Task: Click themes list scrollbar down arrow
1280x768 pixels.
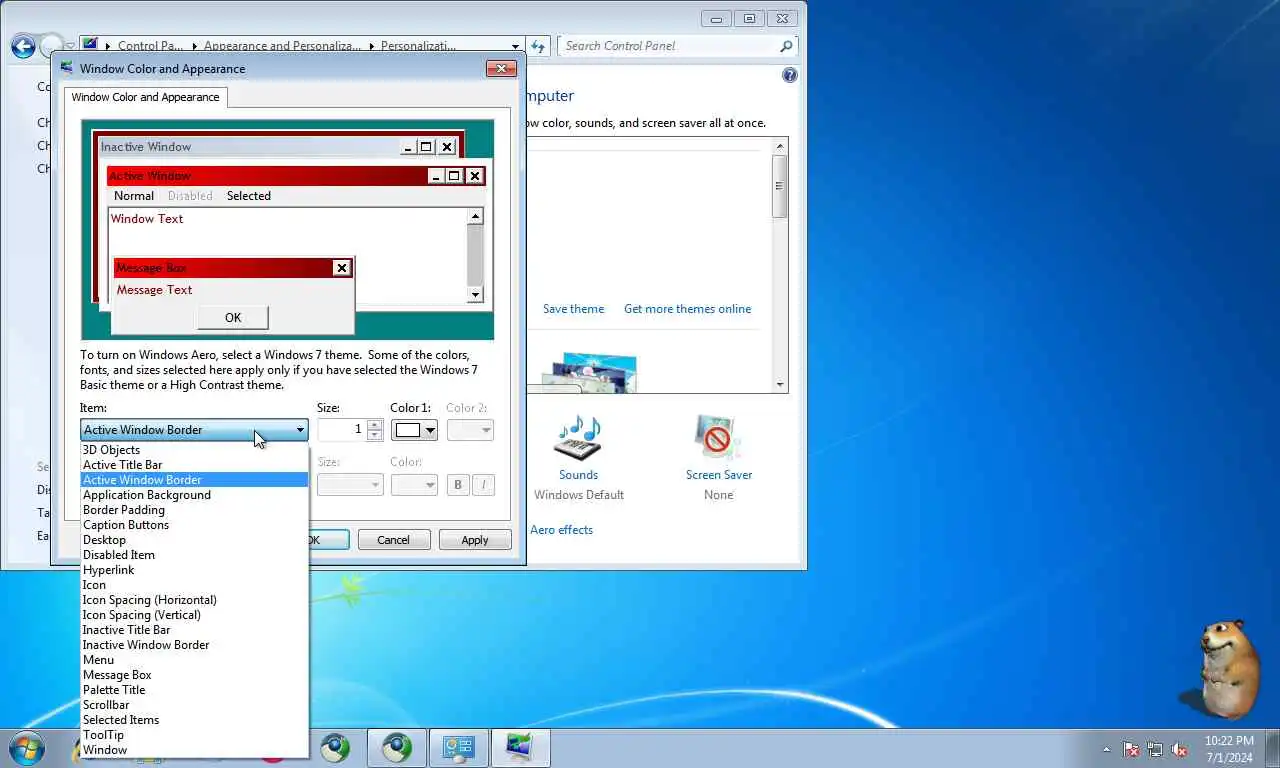Action: 780,384
